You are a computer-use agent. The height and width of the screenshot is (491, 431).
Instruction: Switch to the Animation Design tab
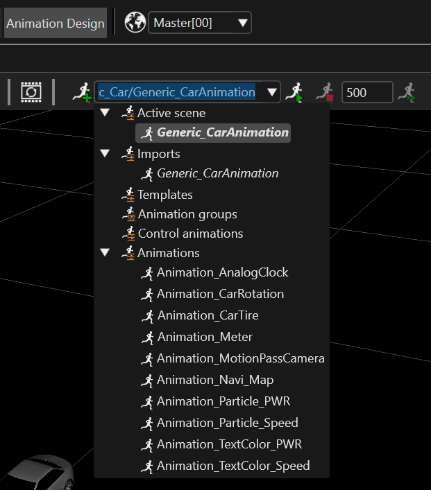[x=55, y=23]
